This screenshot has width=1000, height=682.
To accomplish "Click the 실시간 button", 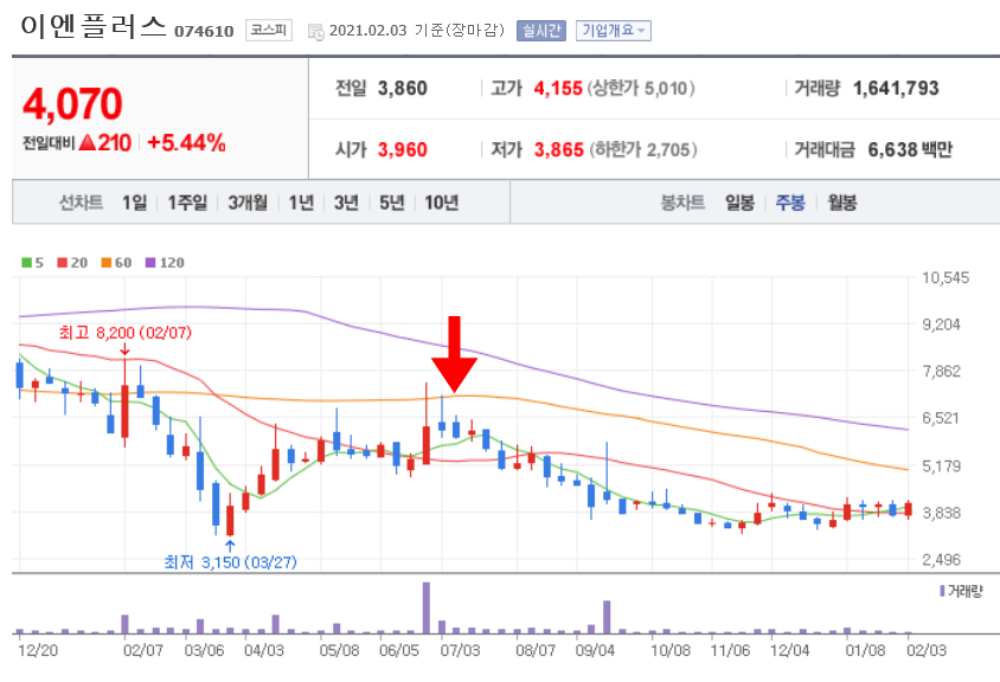I will click(x=541, y=31).
